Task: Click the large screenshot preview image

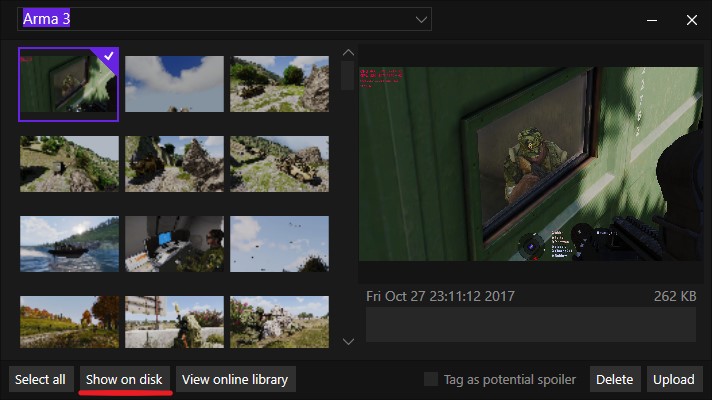Action: coord(531,164)
